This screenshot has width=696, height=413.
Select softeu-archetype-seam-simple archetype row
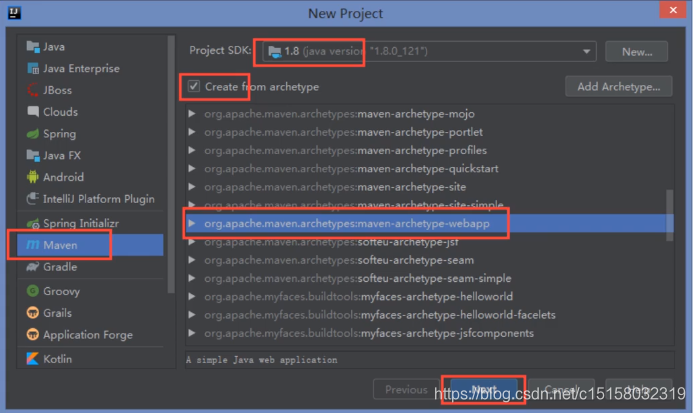429,278
